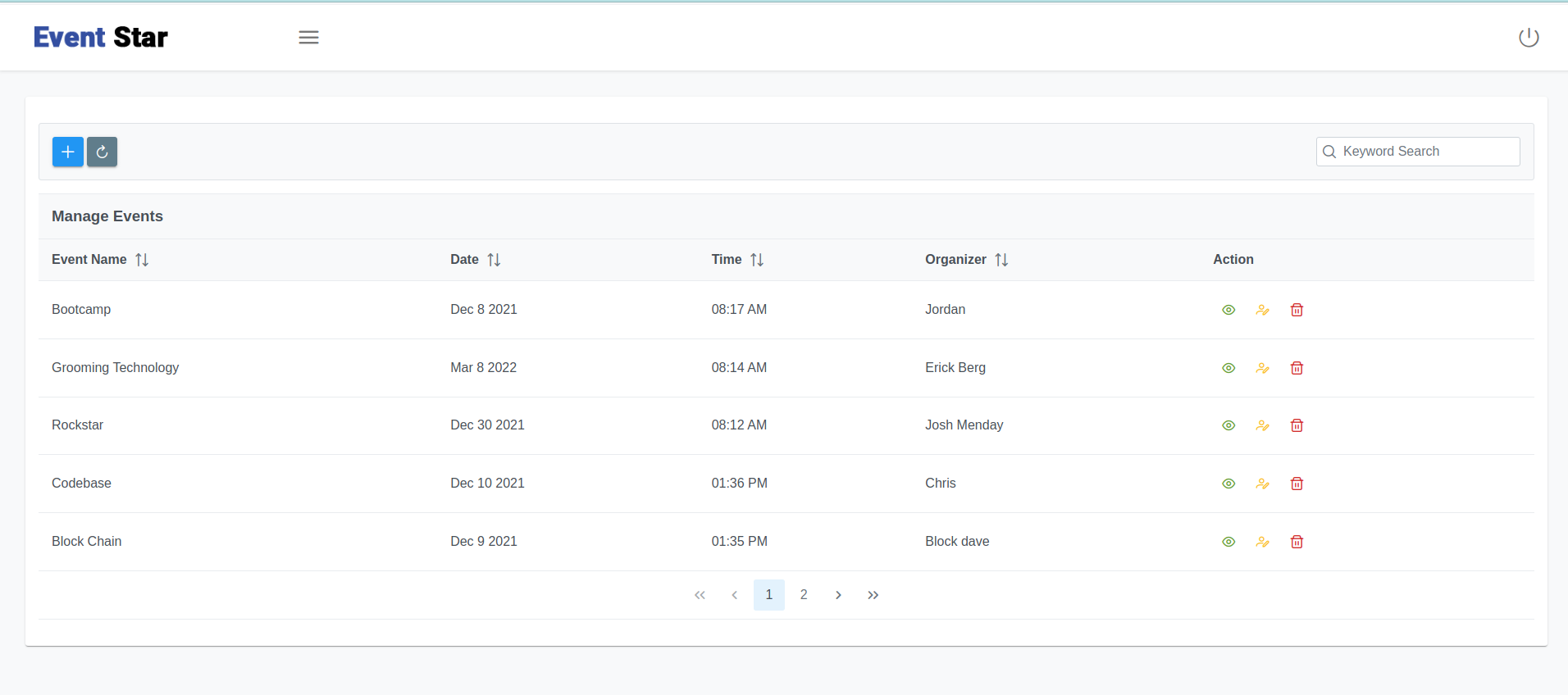Go to page 2 of events
The width and height of the screenshot is (1568, 695).
(804, 595)
